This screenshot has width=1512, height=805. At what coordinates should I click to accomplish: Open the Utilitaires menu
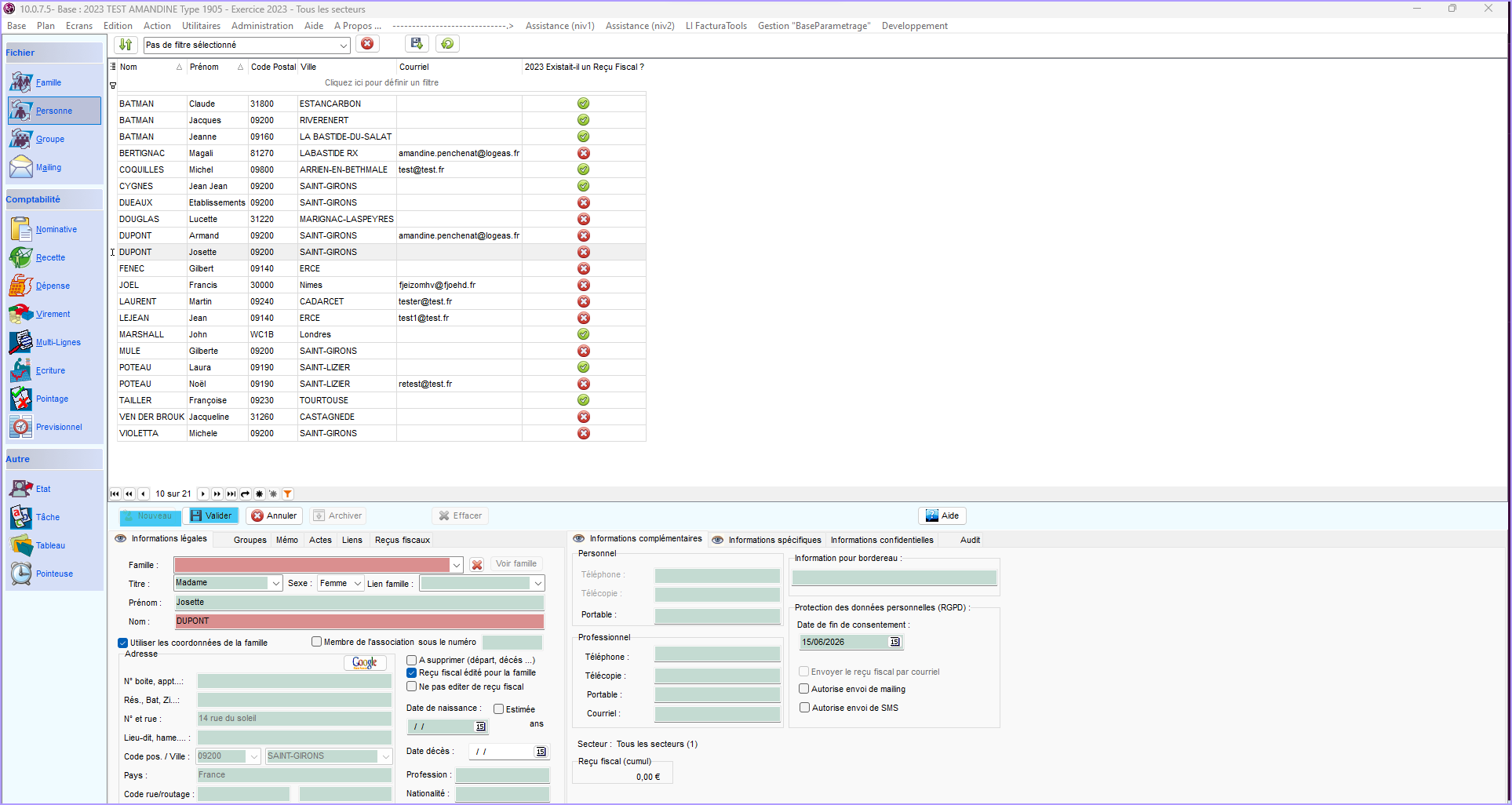click(201, 26)
